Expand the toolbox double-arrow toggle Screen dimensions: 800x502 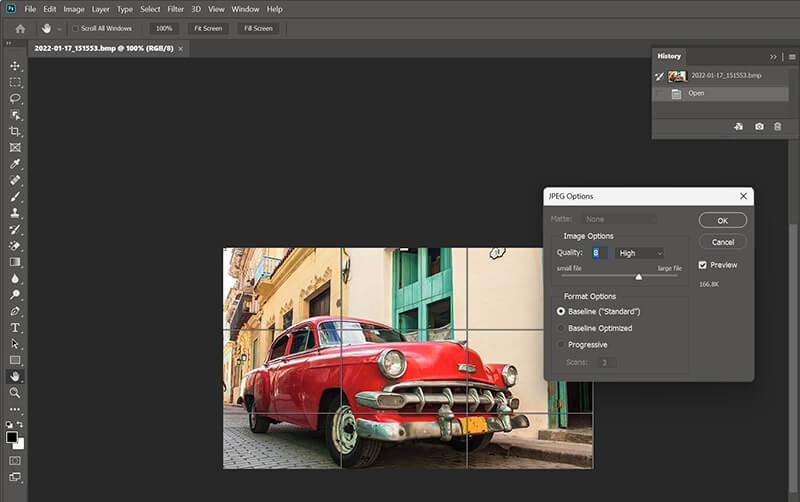[8, 43]
